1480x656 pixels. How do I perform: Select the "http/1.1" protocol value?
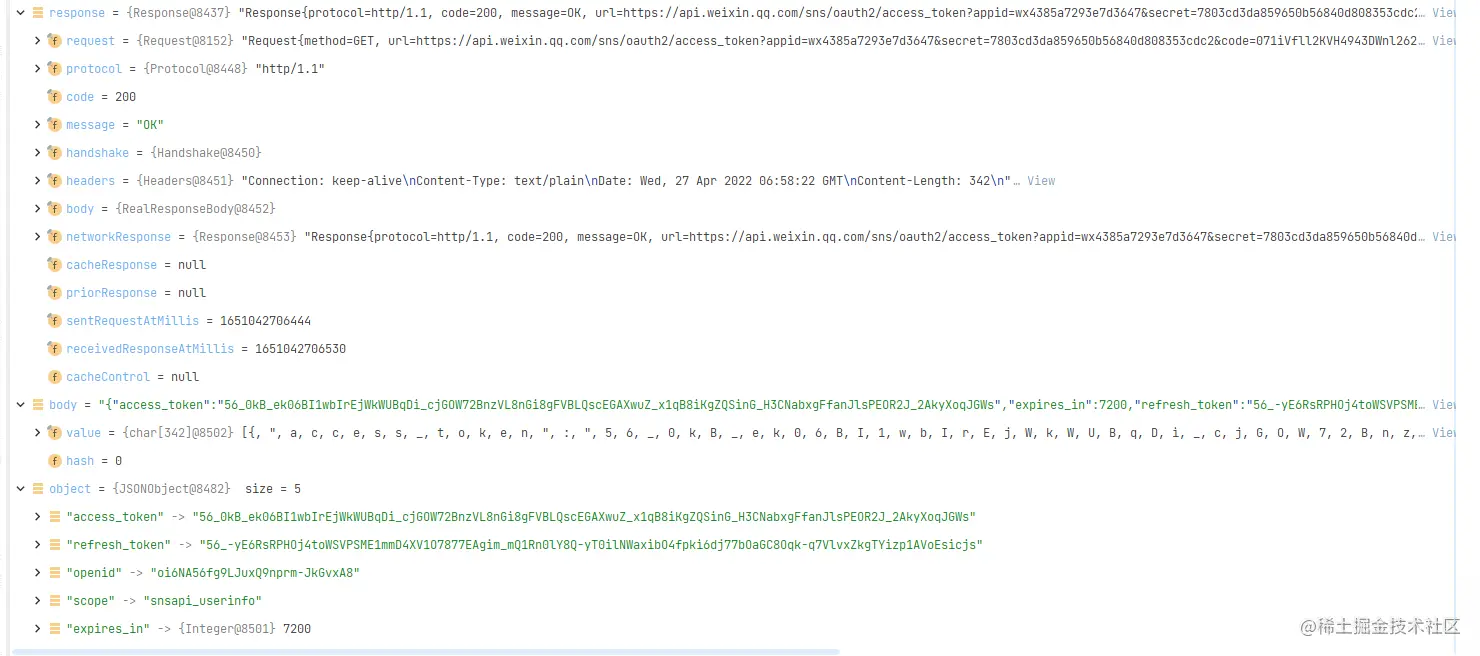tap(290, 69)
